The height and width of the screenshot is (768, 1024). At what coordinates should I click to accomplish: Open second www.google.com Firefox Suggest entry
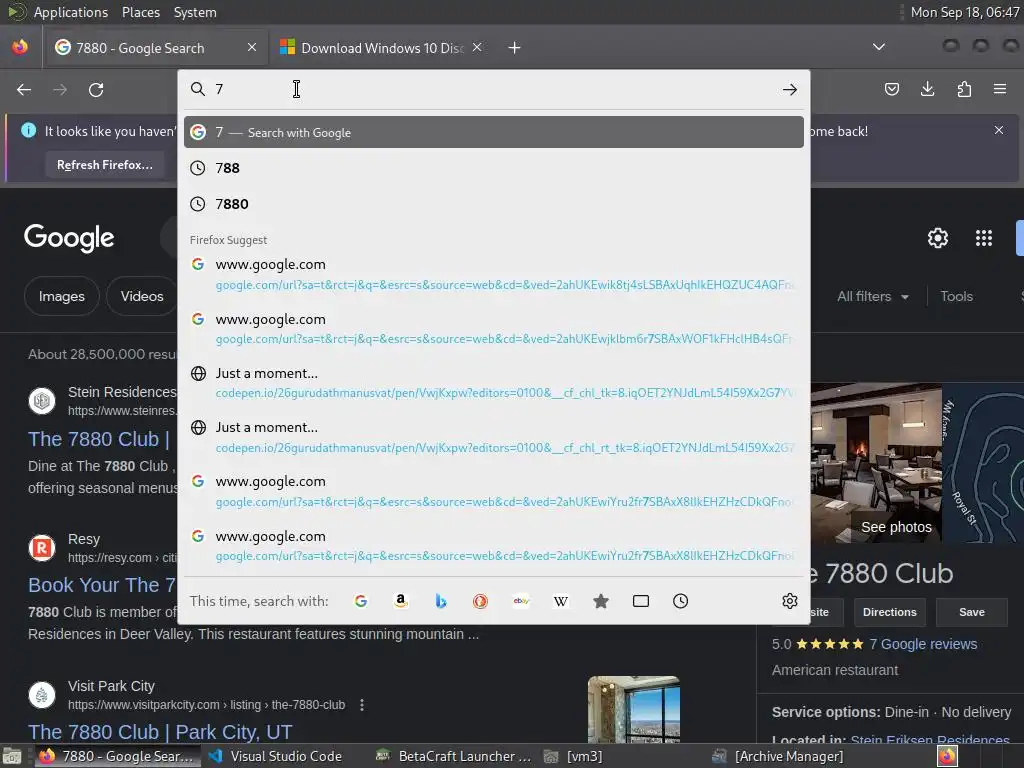494,329
